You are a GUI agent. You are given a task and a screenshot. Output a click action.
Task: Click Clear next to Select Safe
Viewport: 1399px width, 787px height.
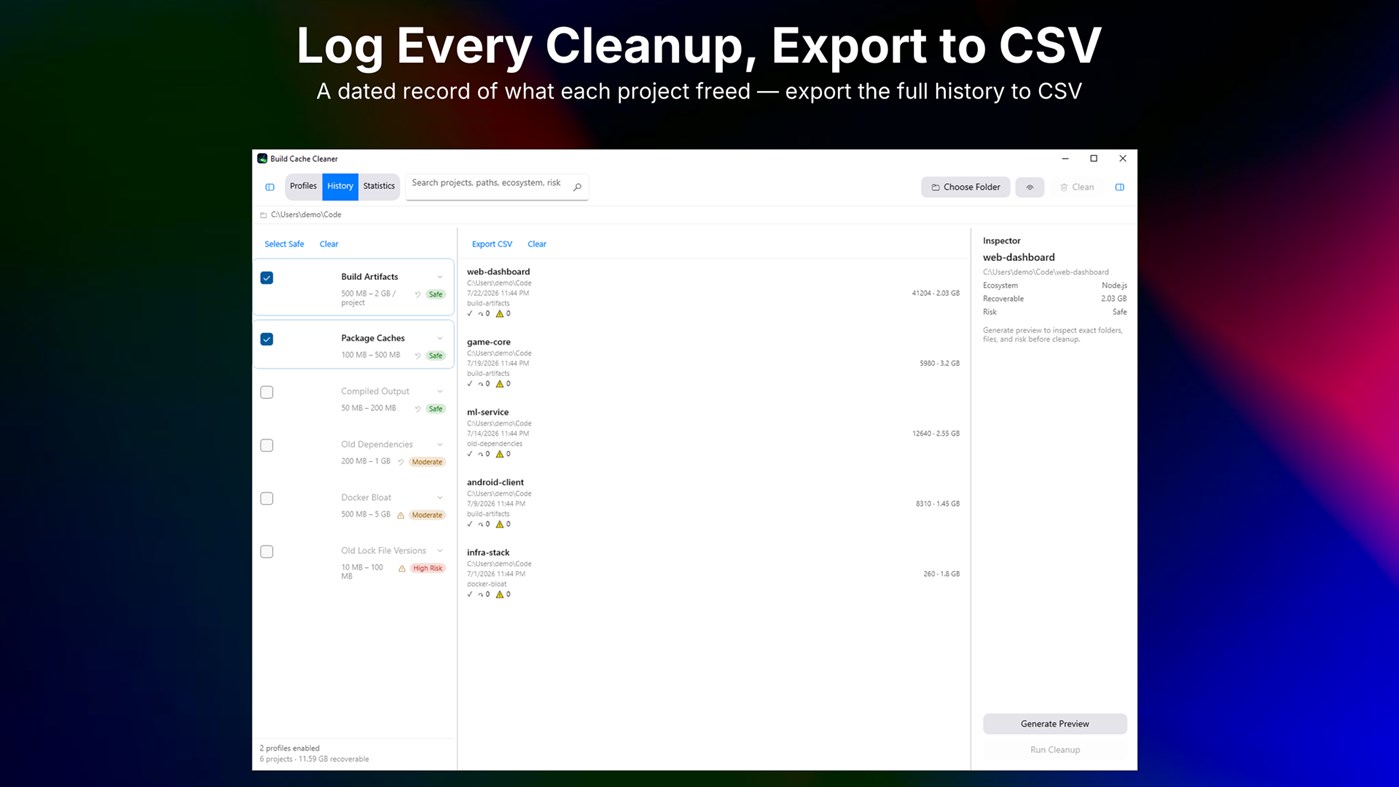[329, 244]
